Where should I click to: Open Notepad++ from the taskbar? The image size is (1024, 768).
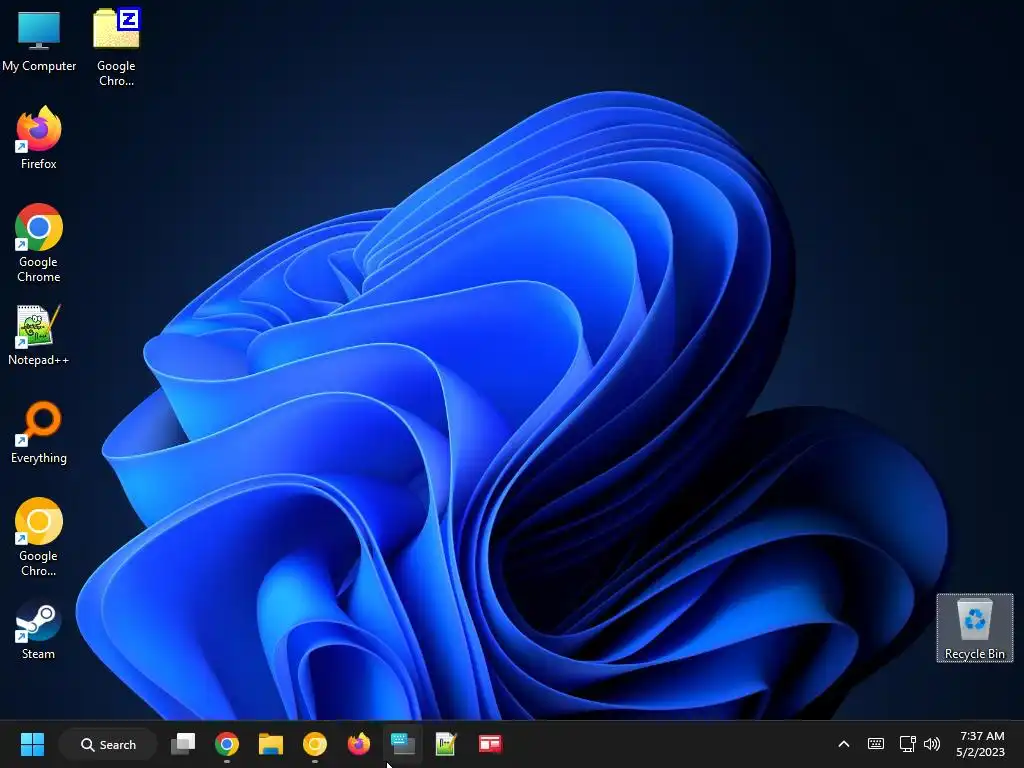tap(446, 744)
